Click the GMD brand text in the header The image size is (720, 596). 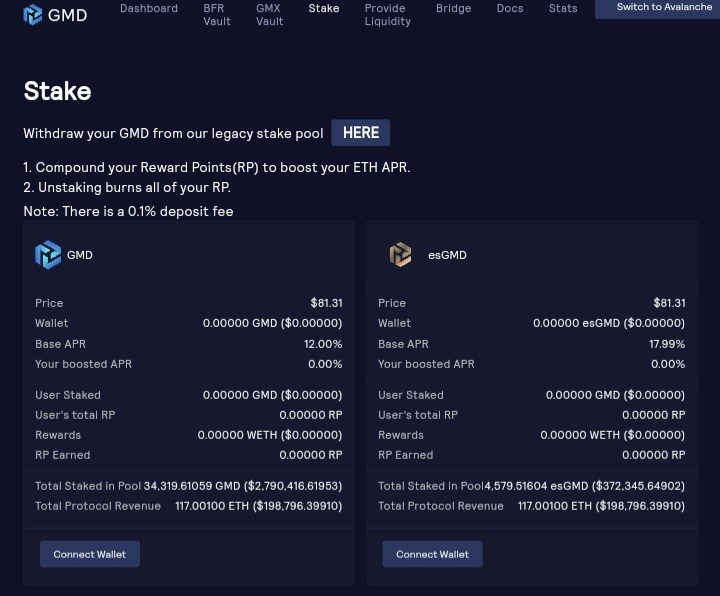pyautogui.click(x=68, y=15)
